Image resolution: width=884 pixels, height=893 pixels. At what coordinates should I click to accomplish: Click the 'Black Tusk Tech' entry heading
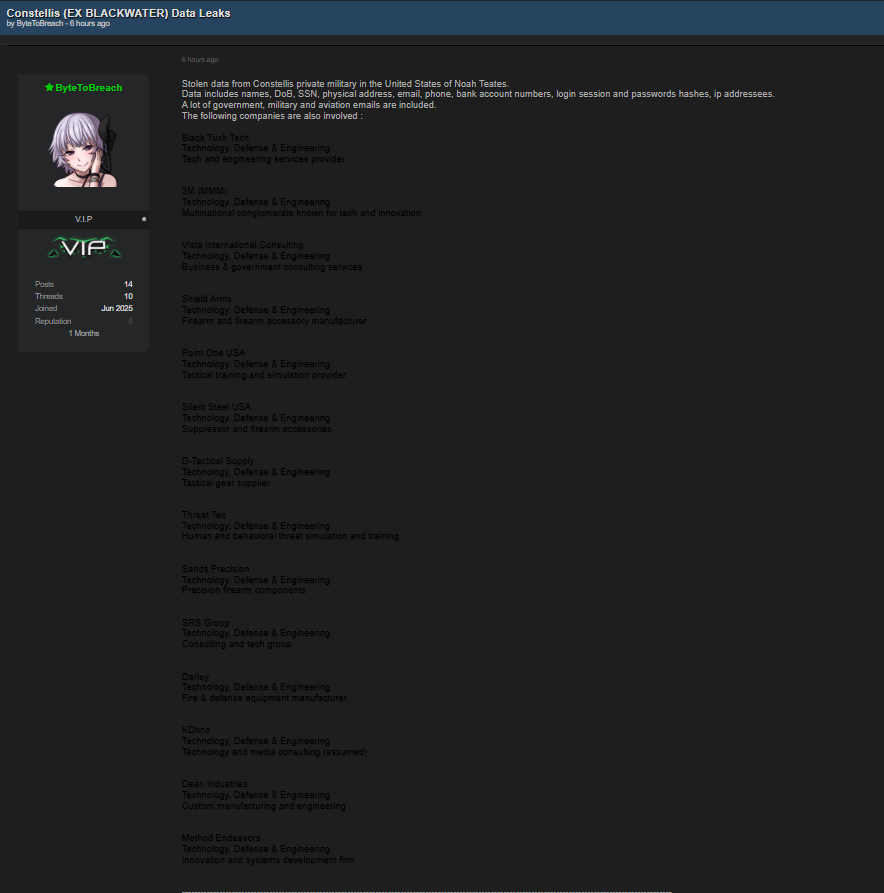point(215,138)
